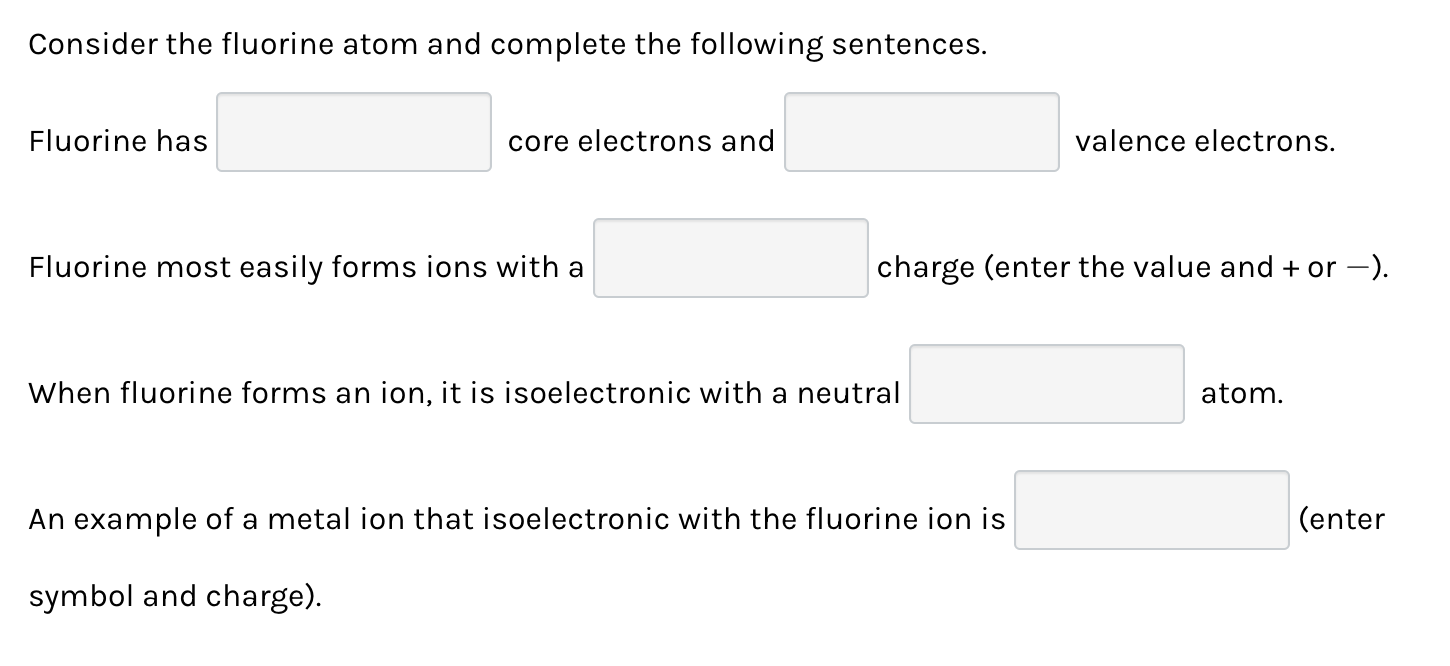Click the '+ or −' charge hint symbols
1450x666 pixels.
[1322, 268]
